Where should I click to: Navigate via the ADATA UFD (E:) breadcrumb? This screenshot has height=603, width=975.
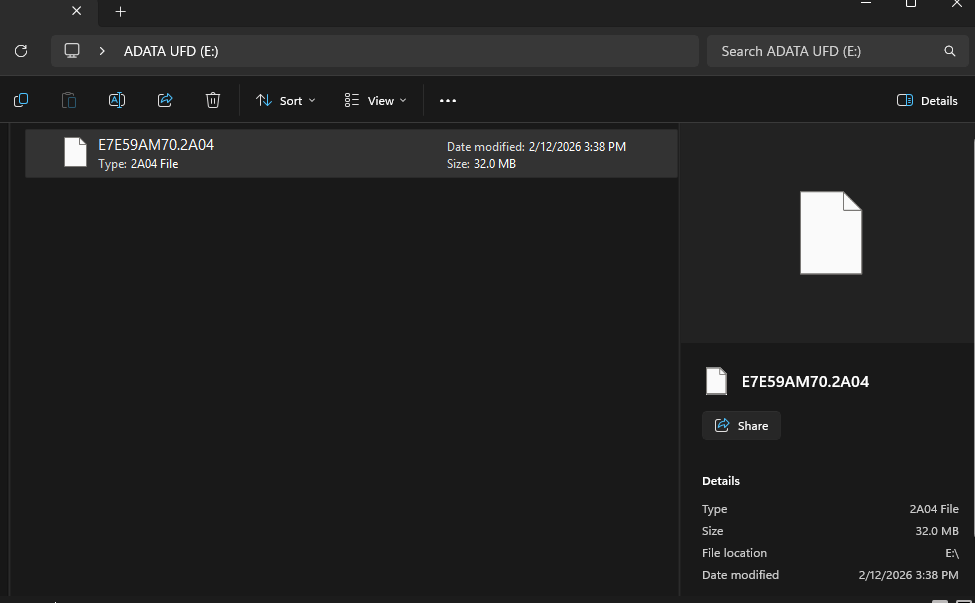pos(170,51)
